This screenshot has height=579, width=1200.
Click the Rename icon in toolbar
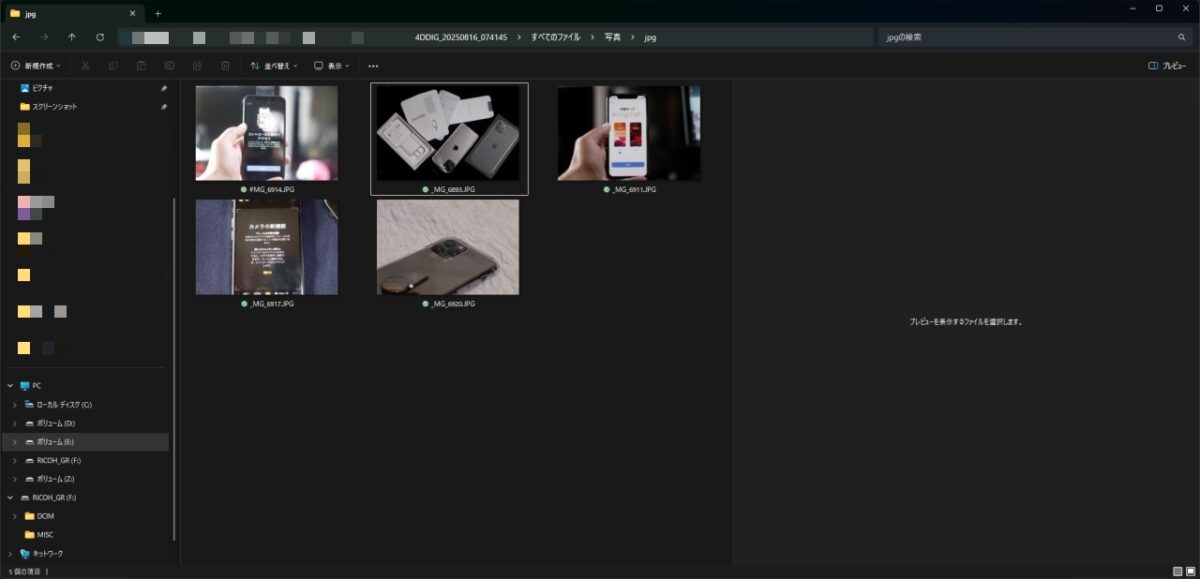point(170,66)
